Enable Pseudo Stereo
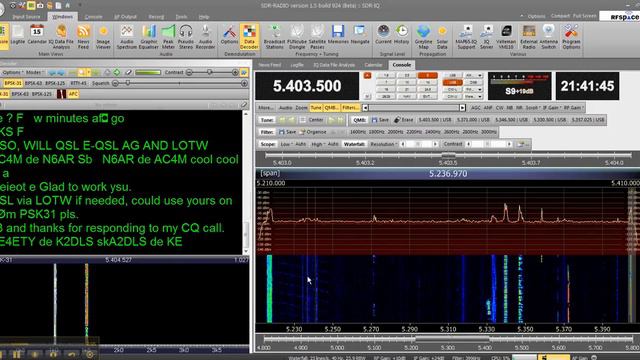Viewport: 640px width, 360px height. [186, 36]
